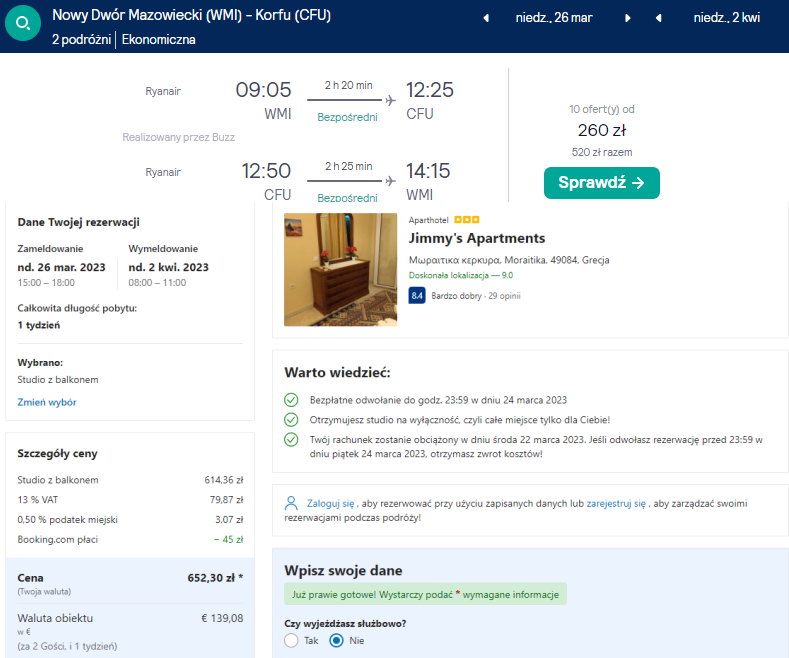Select Nie for business travel
Screen dimensions: 789x658
point(337,640)
